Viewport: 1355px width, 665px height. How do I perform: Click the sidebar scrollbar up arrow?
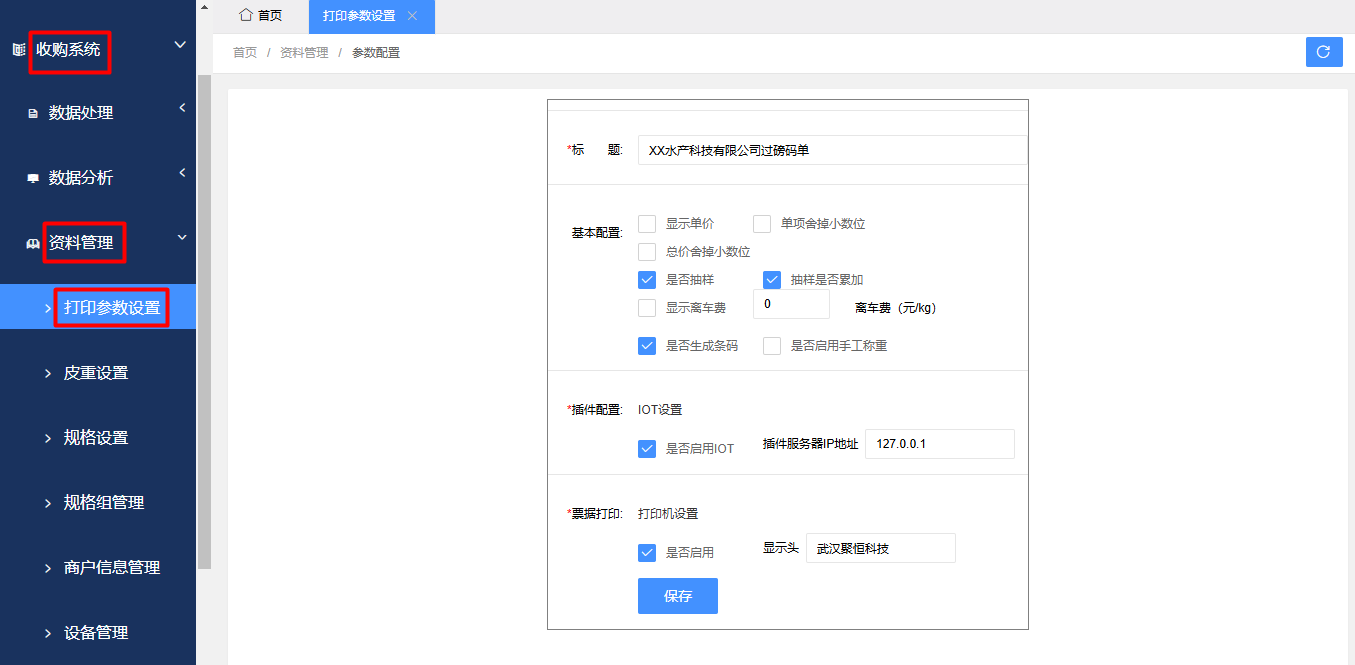205,6
